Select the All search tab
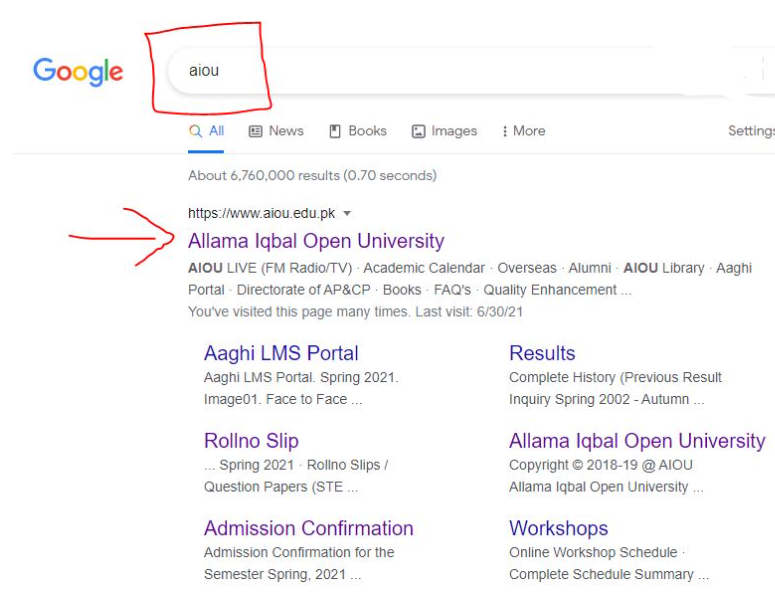775x605 pixels. tap(207, 131)
